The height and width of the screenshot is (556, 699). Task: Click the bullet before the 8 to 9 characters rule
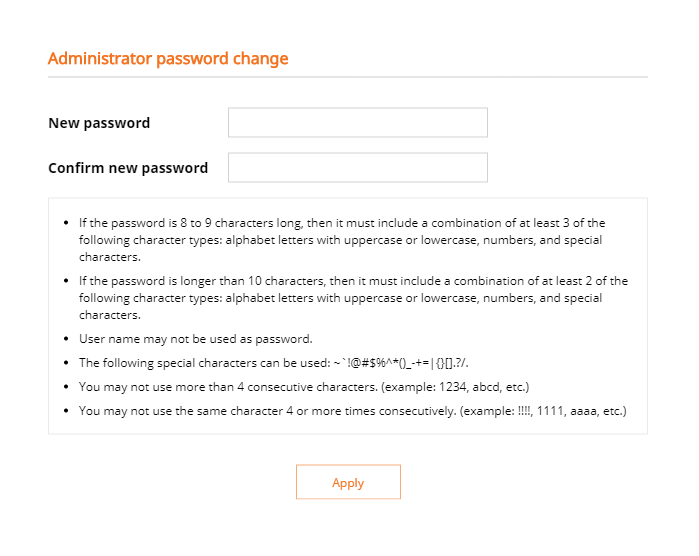coord(66,223)
